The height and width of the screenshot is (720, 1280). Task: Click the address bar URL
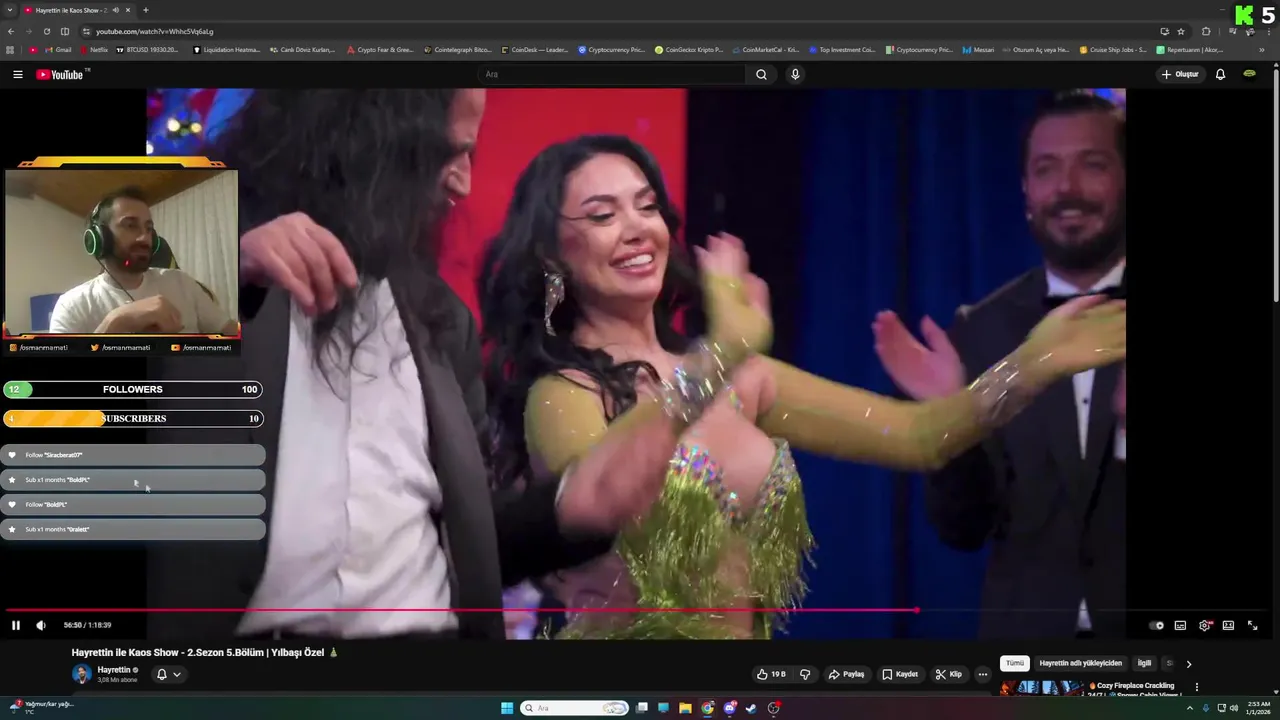click(155, 31)
